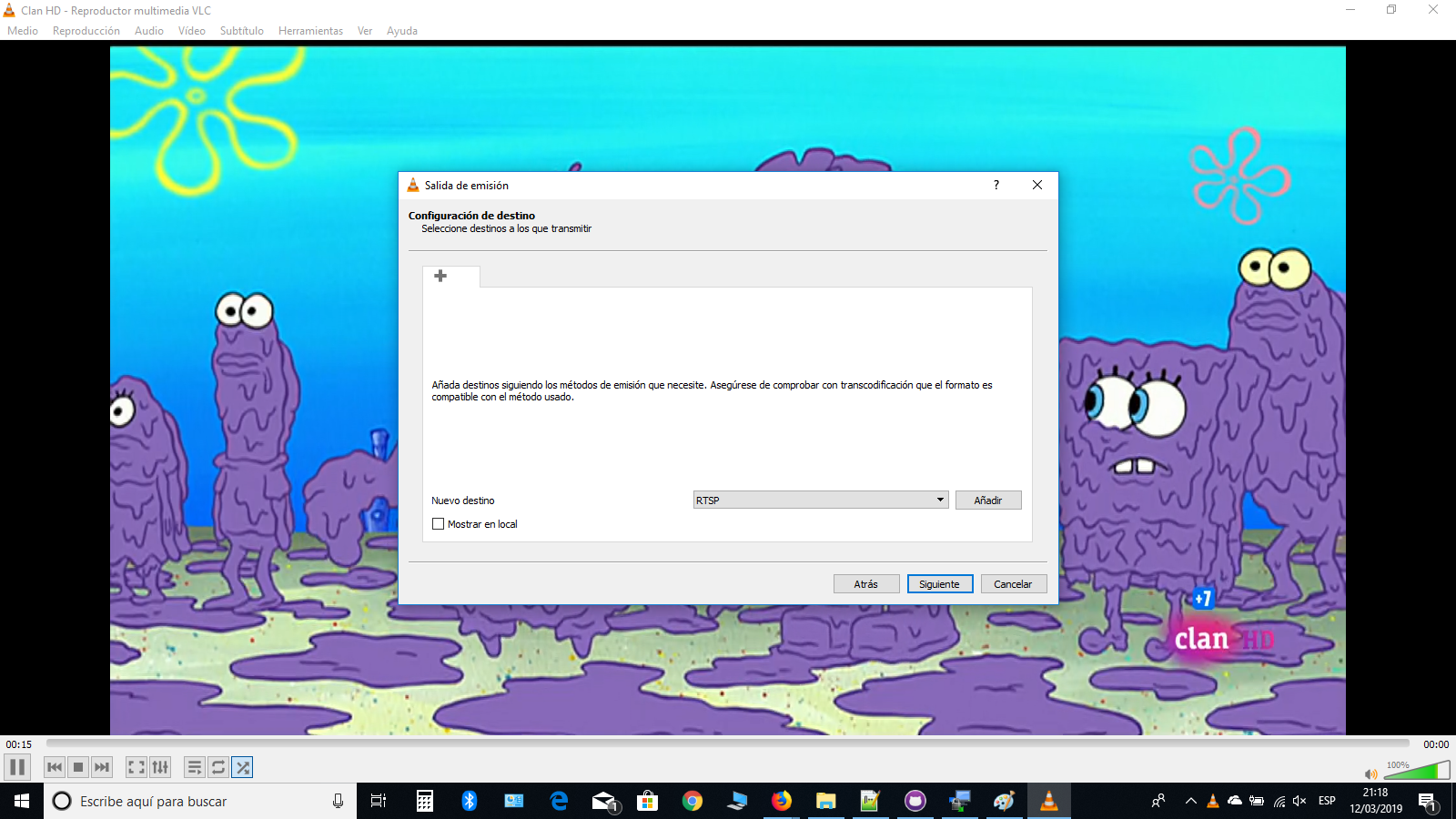Stop playback with the stop button
Image resolution: width=1456 pixels, height=819 pixels.
pos(78,767)
